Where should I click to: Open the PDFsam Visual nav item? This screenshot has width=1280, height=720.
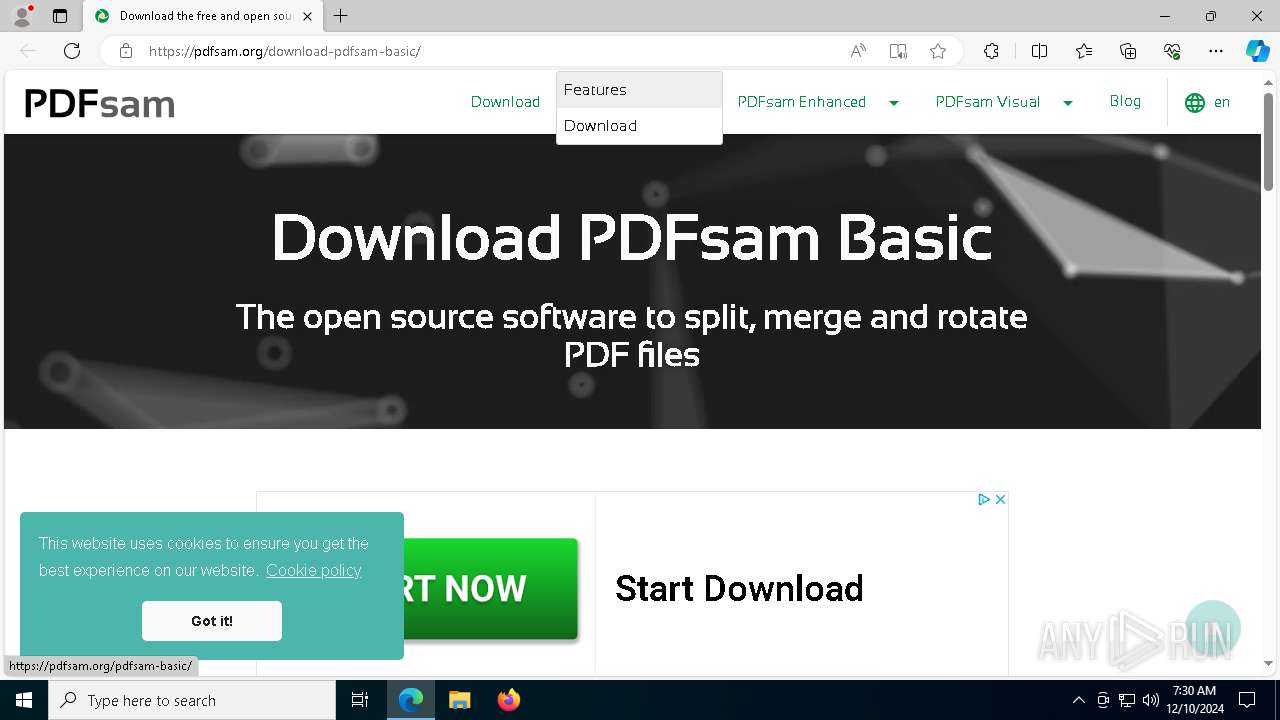tap(988, 102)
